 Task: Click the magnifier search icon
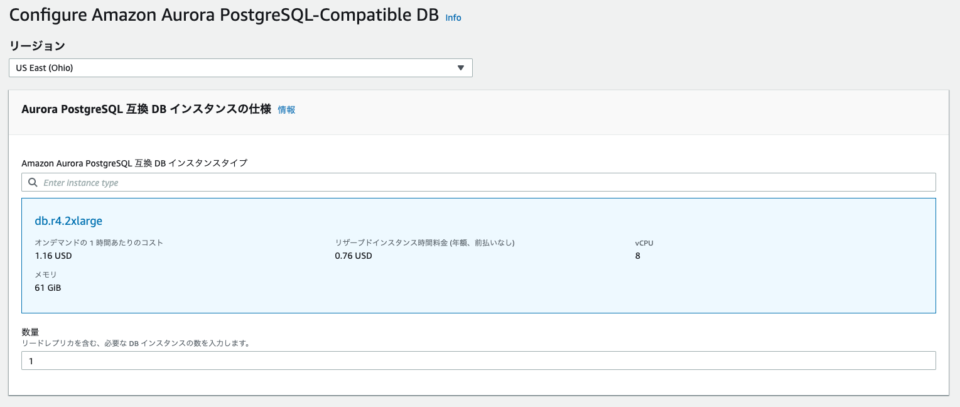point(33,182)
